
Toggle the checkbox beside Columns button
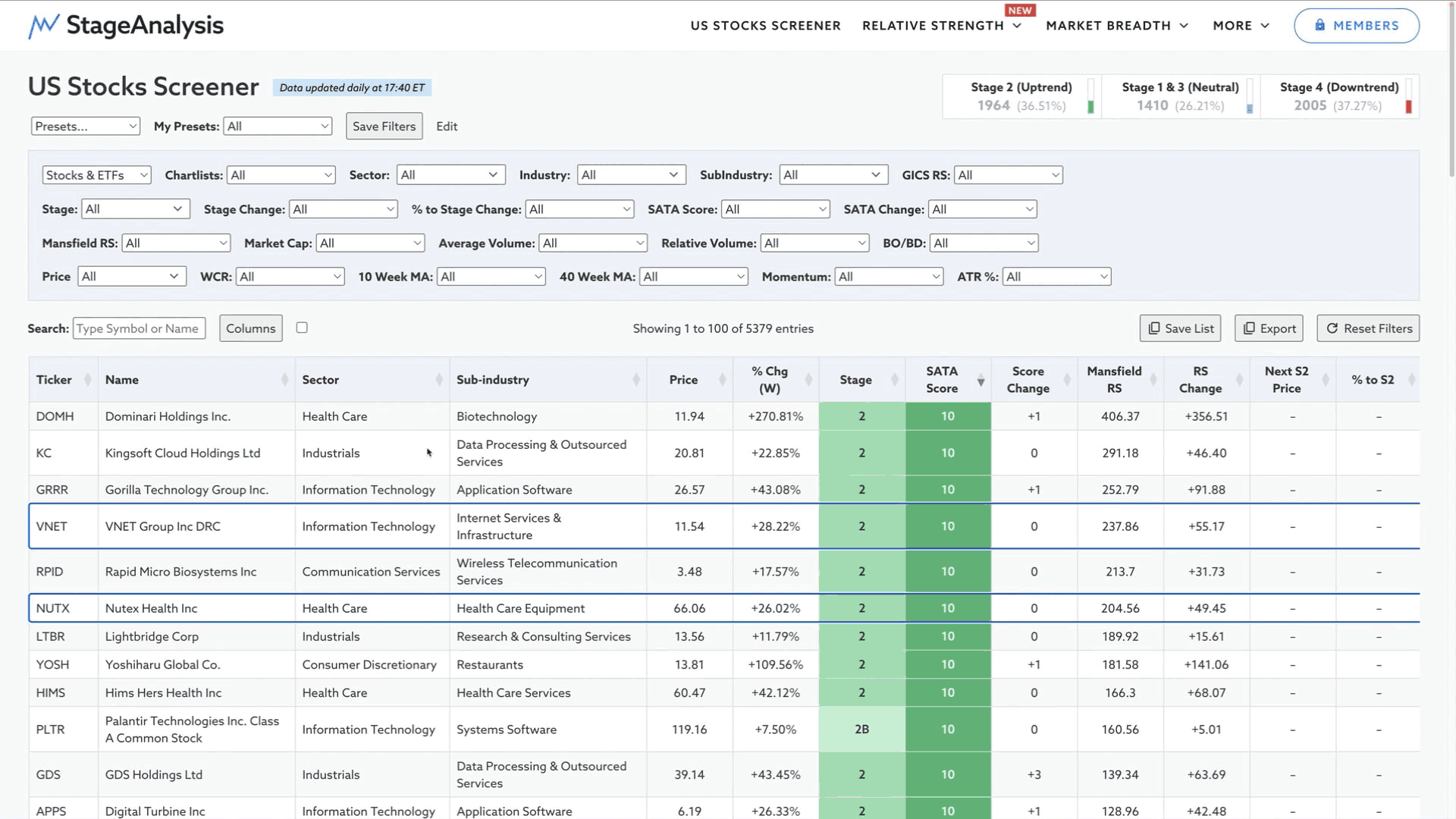click(302, 328)
